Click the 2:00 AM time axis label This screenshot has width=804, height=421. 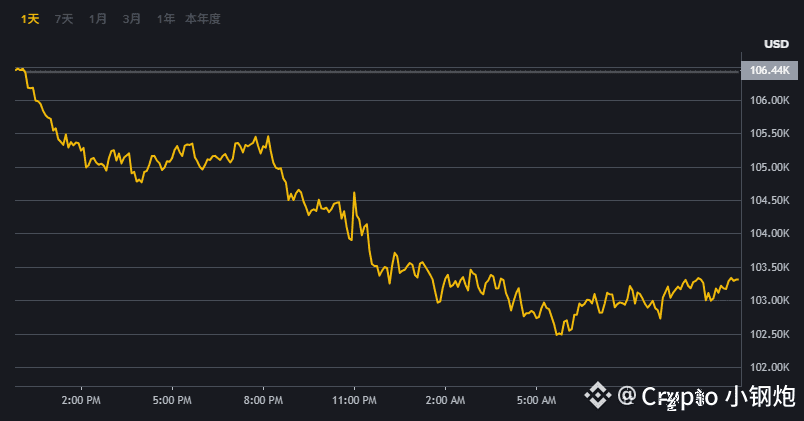[x=445, y=400]
